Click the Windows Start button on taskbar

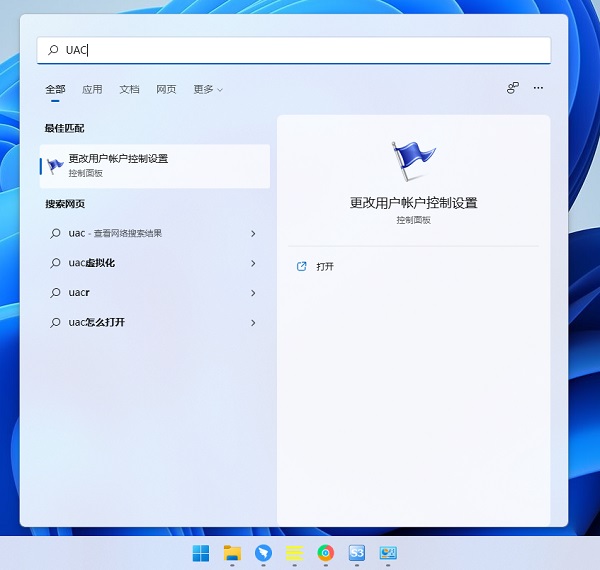201,553
